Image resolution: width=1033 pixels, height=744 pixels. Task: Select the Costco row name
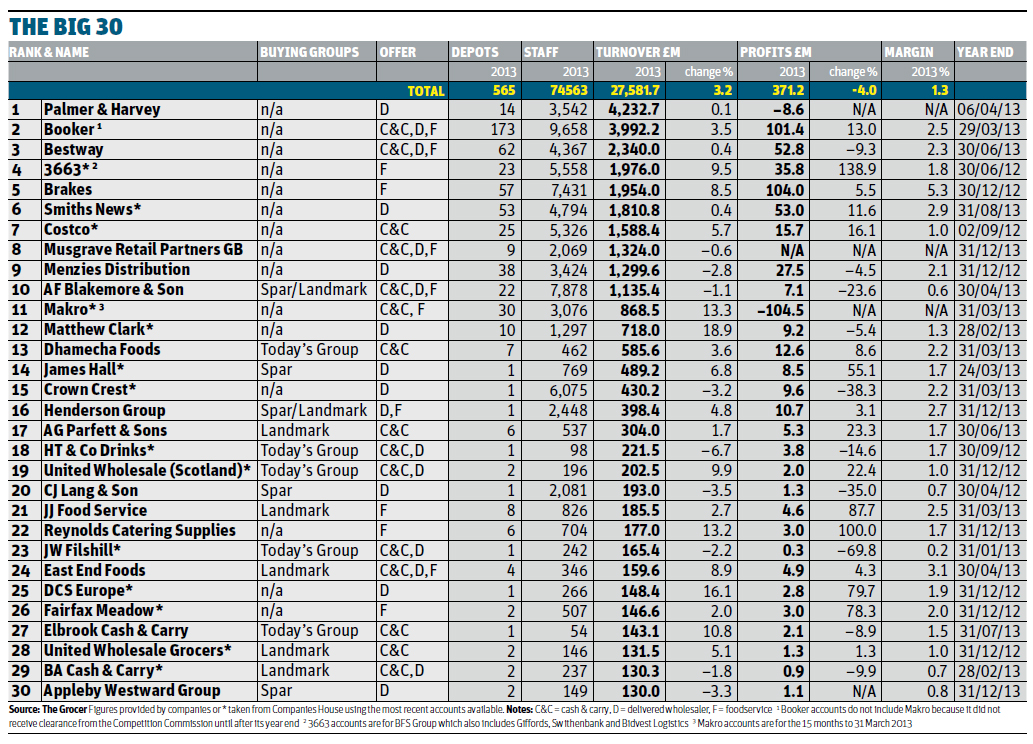point(72,229)
